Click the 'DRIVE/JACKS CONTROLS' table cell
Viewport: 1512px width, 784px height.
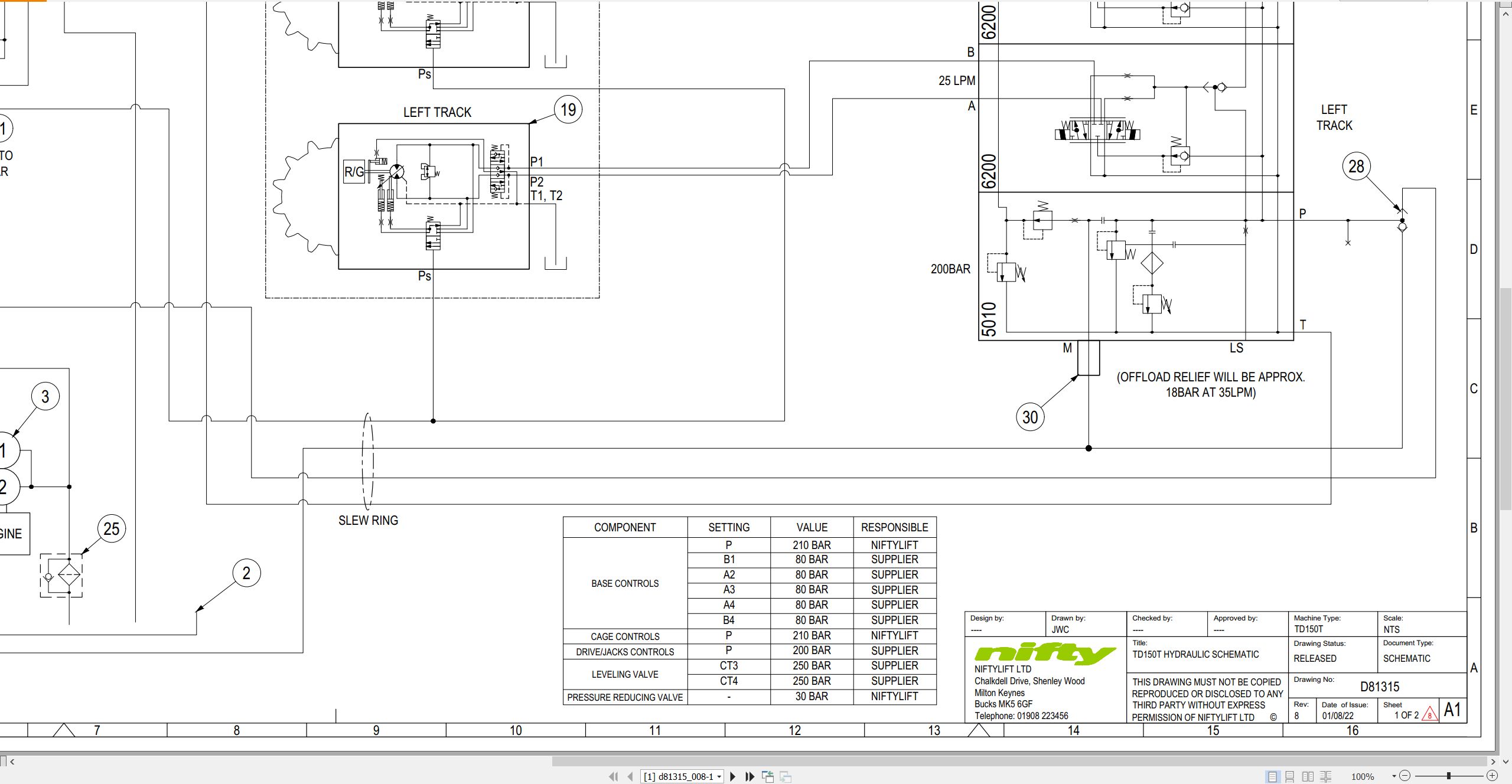625,652
